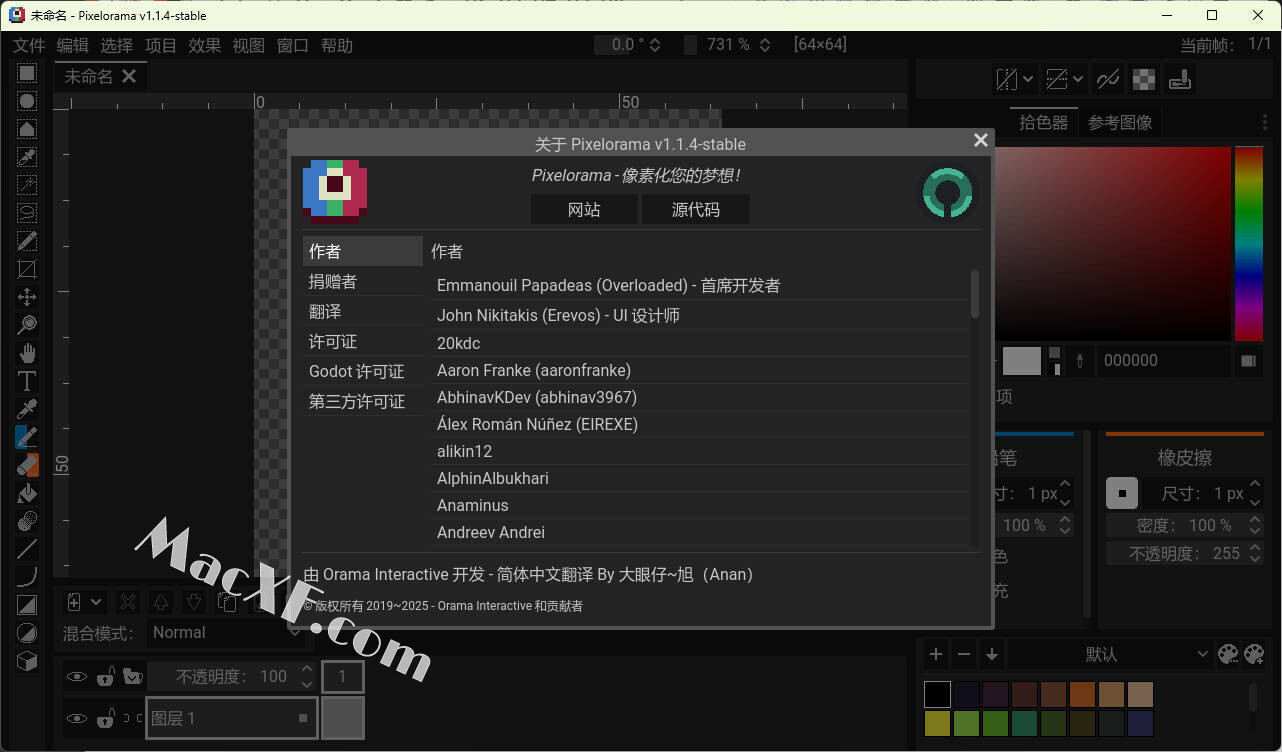Viewport: 1282px width, 752px height.
Task: Select the Line tool
Action: [27, 549]
